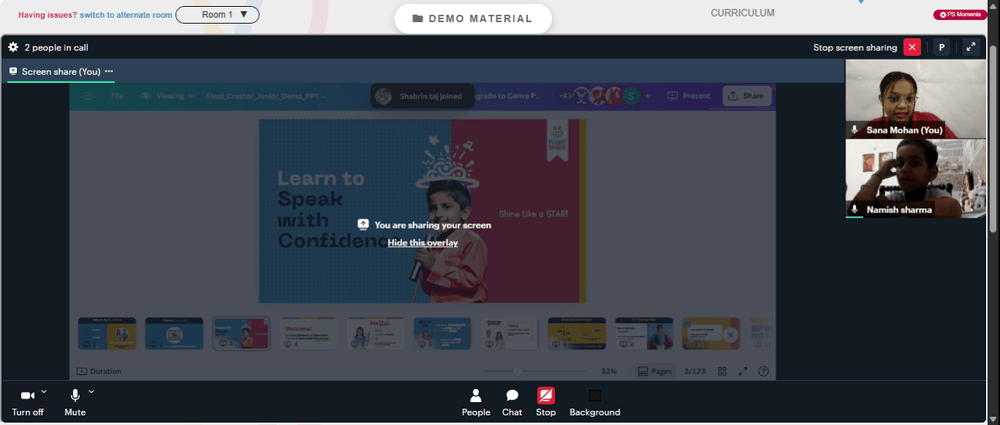Open Canva hamburger menu

tap(88, 96)
